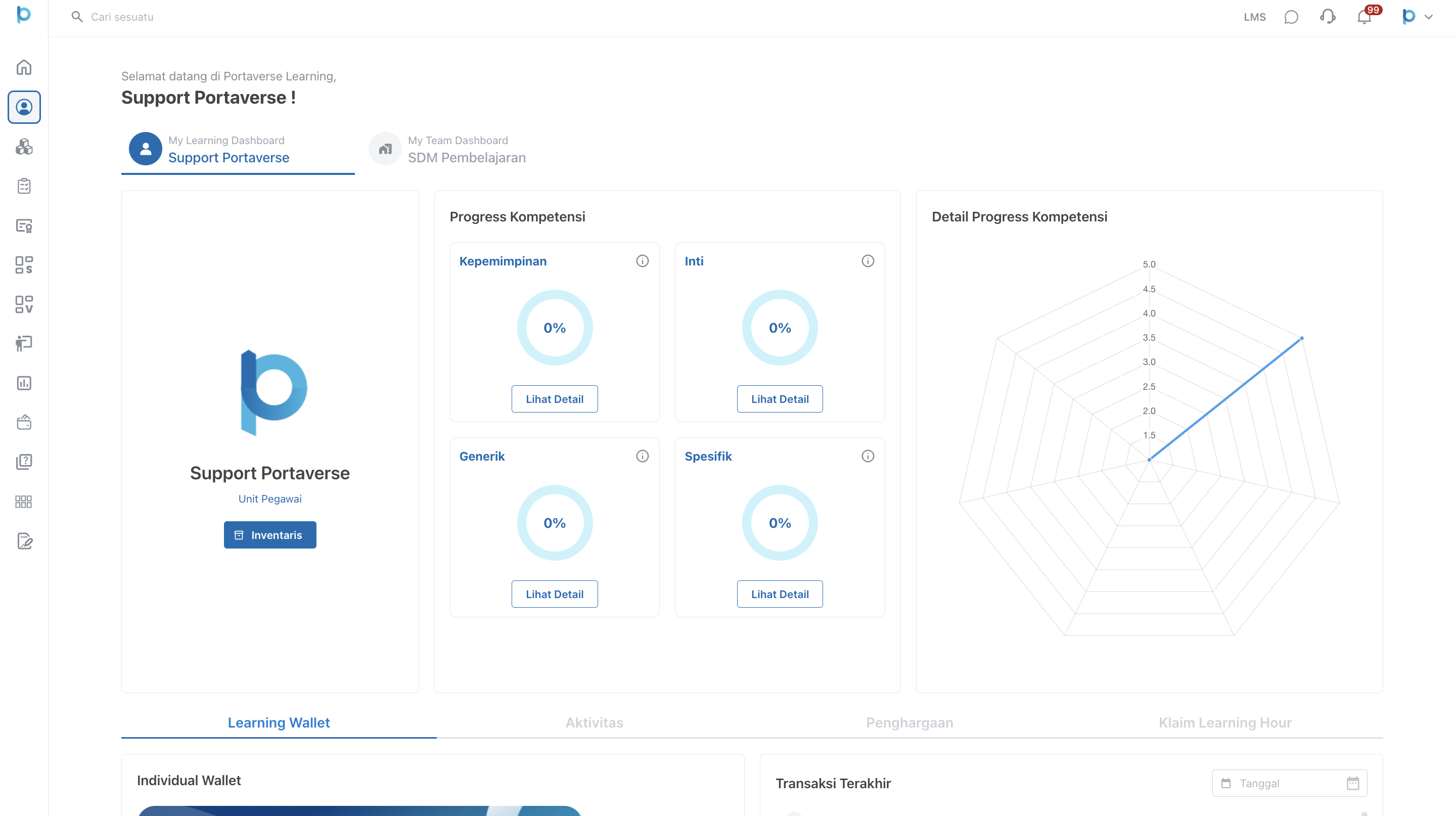1456x816 pixels.
Task: Open the headset support icon
Action: pyautogui.click(x=1328, y=17)
